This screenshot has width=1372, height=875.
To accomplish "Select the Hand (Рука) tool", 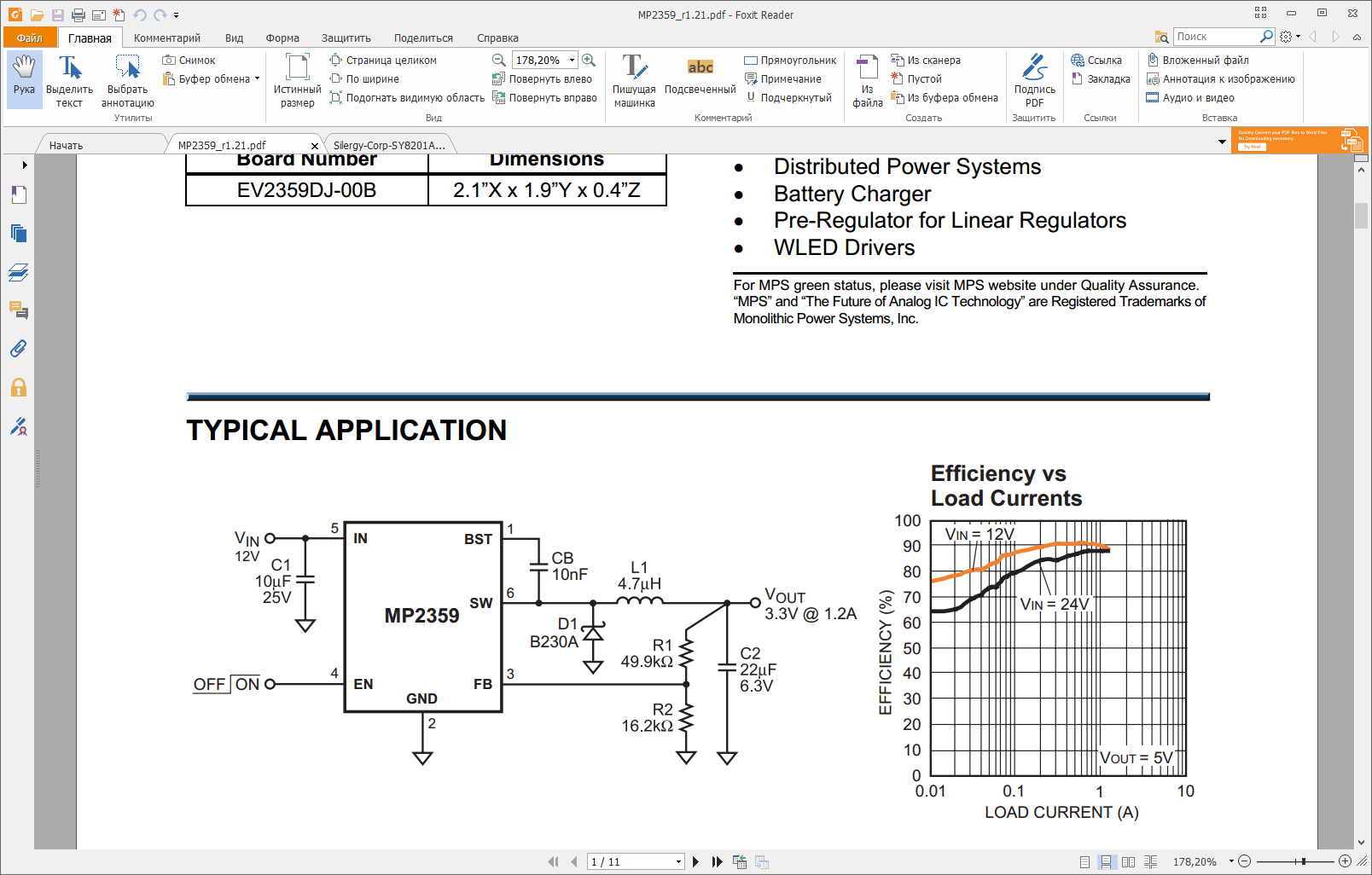I will click(x=24, y=77).
